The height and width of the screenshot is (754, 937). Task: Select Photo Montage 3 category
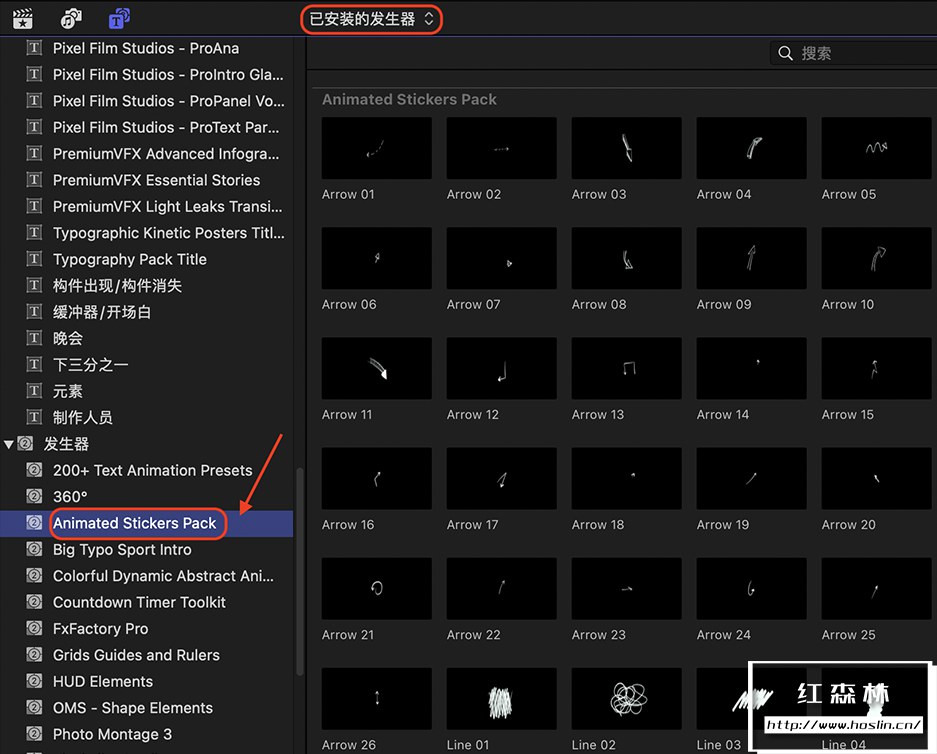click(x=146, y=734)
